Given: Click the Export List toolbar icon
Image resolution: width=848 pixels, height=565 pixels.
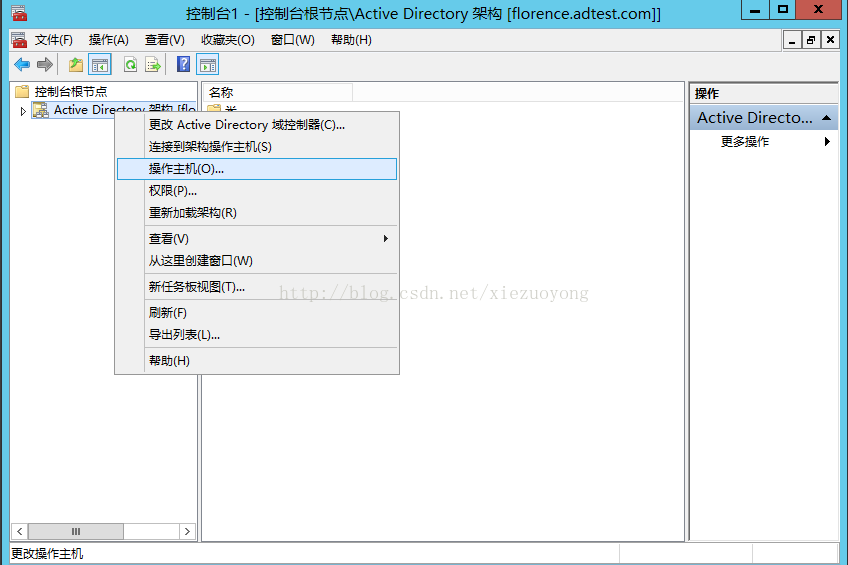Looking at the screenshot, I should tap(153, 65).
